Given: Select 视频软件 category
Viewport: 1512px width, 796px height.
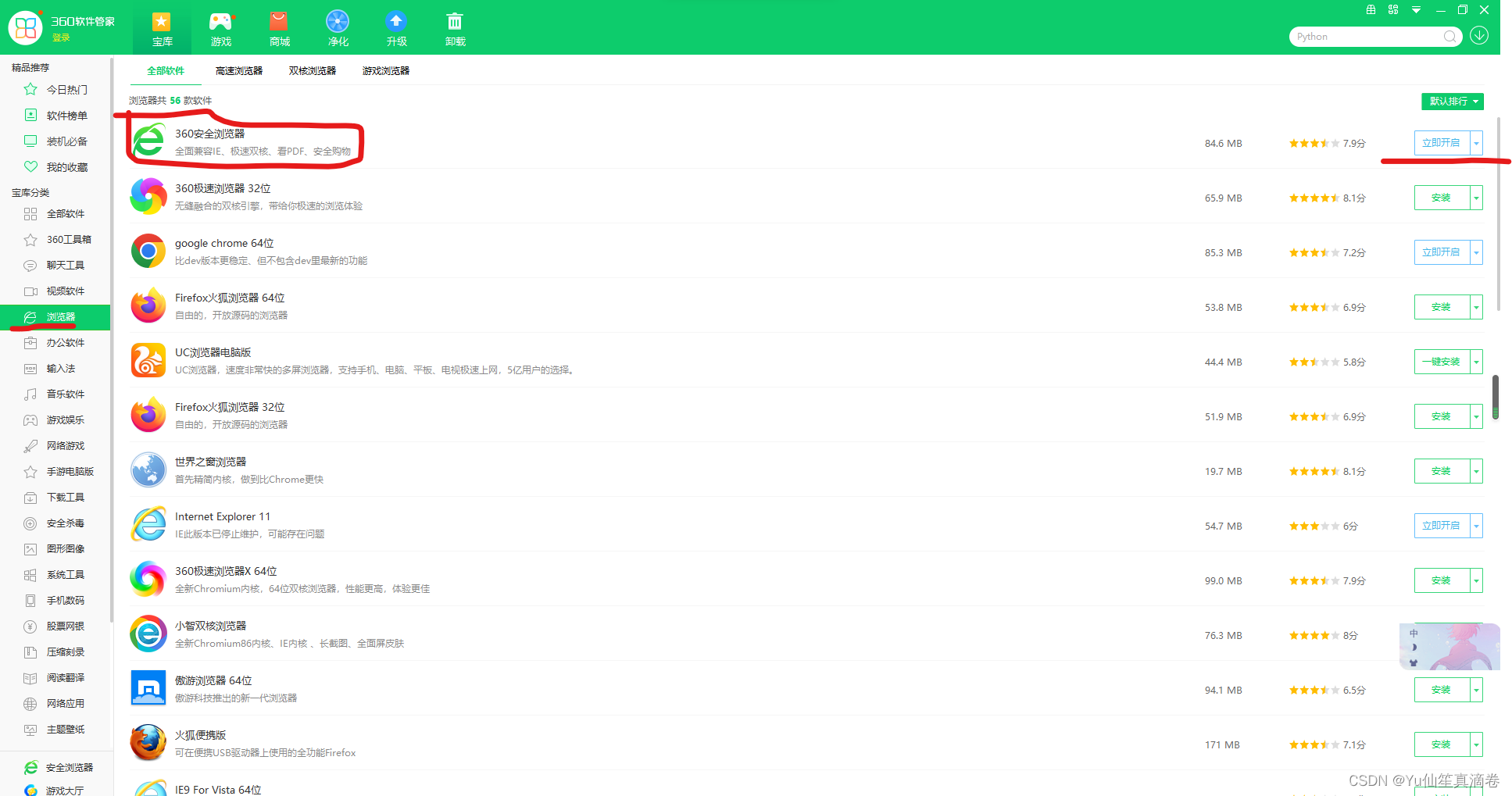Looking at the screenshot, I should pos(56,291).
